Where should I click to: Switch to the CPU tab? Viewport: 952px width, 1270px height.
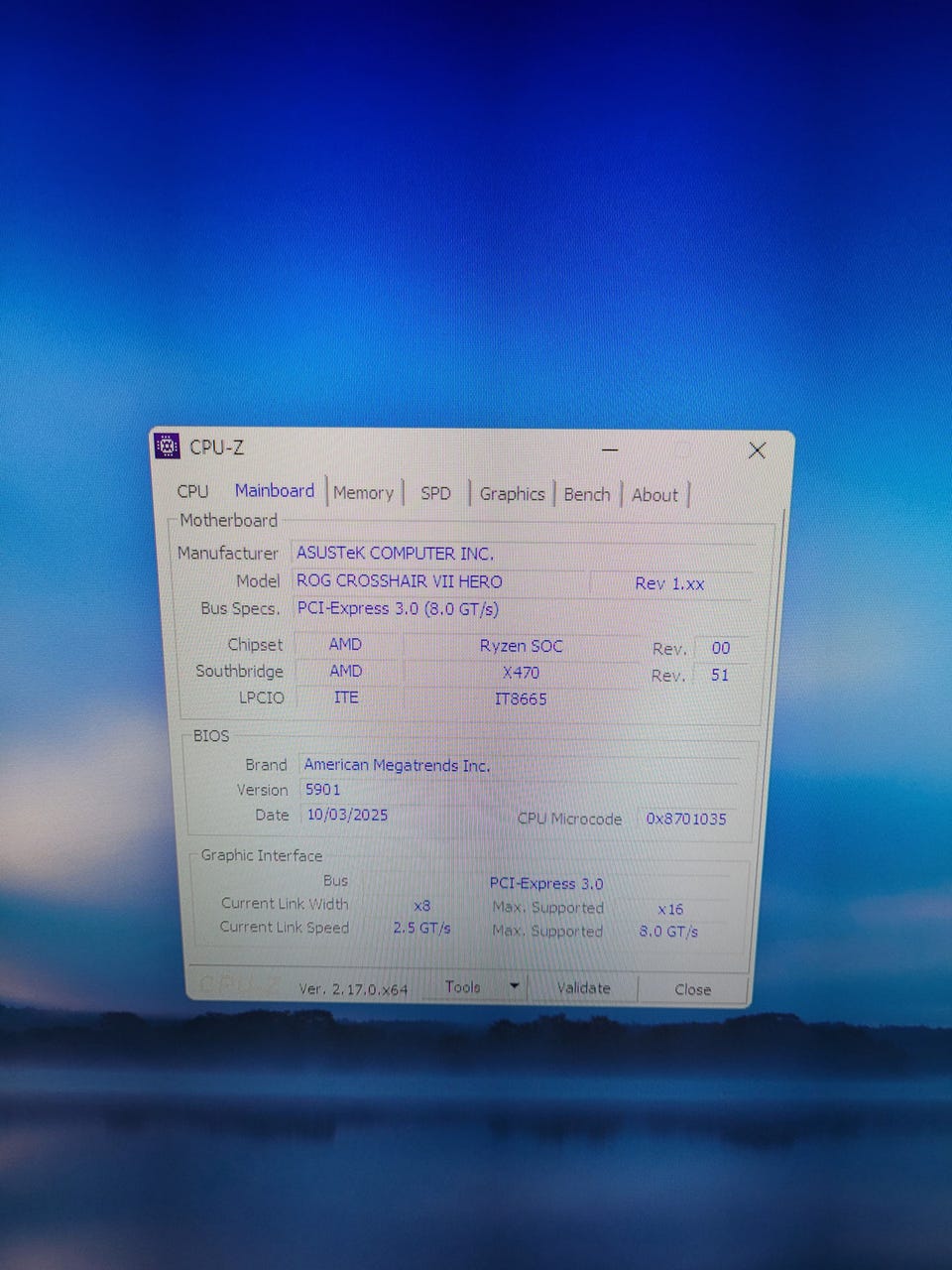[192, 491]
